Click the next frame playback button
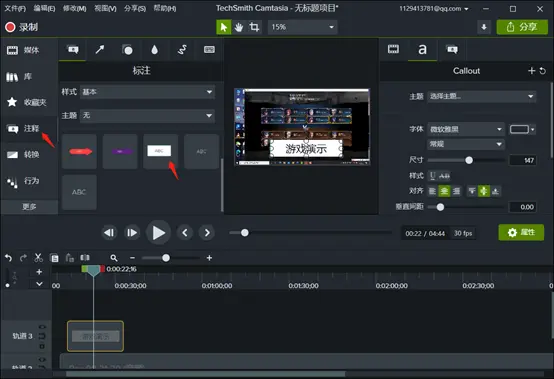 132,232
